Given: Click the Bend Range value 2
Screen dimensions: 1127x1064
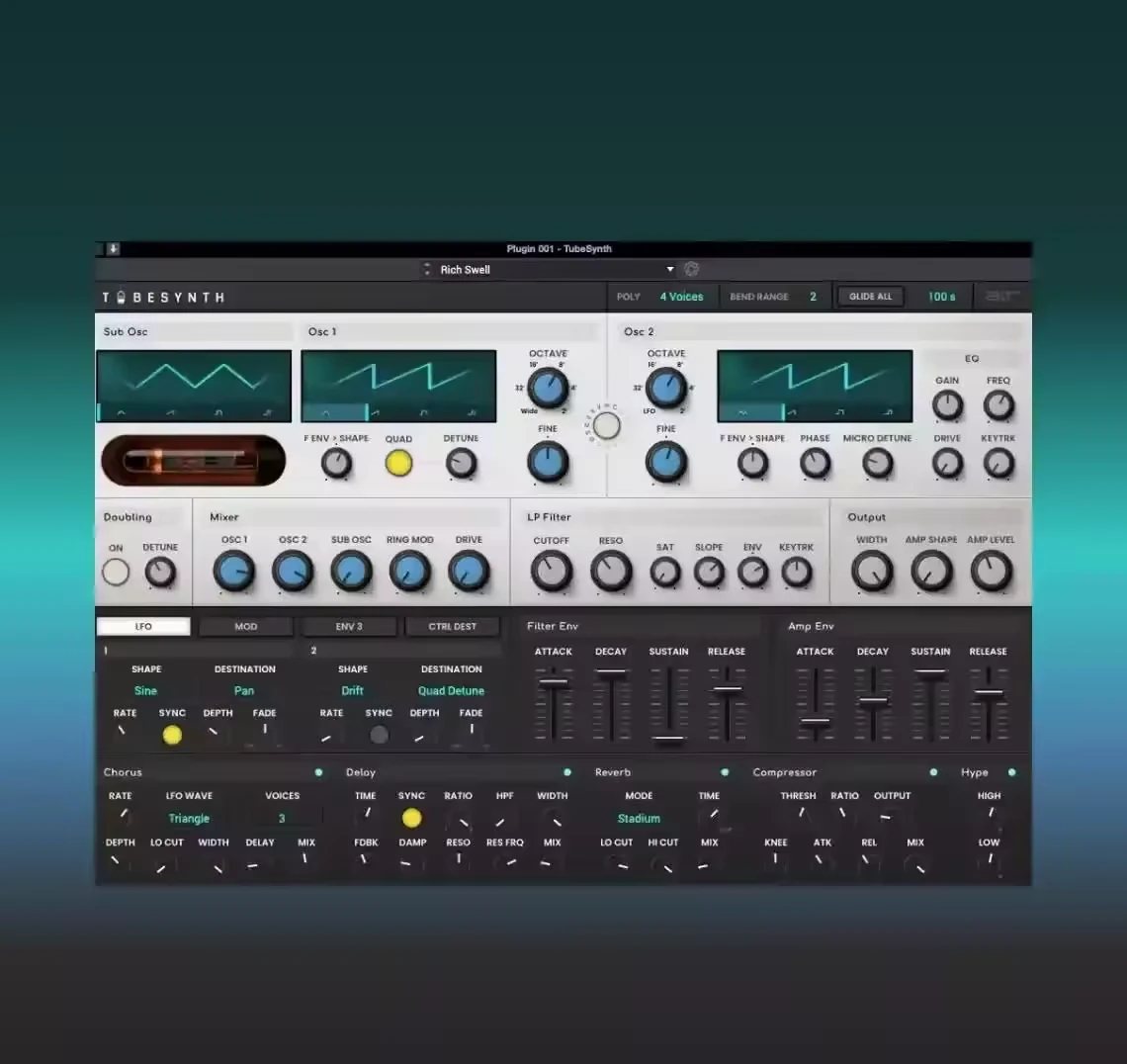Looking at the screenshot, I should 813,297.
